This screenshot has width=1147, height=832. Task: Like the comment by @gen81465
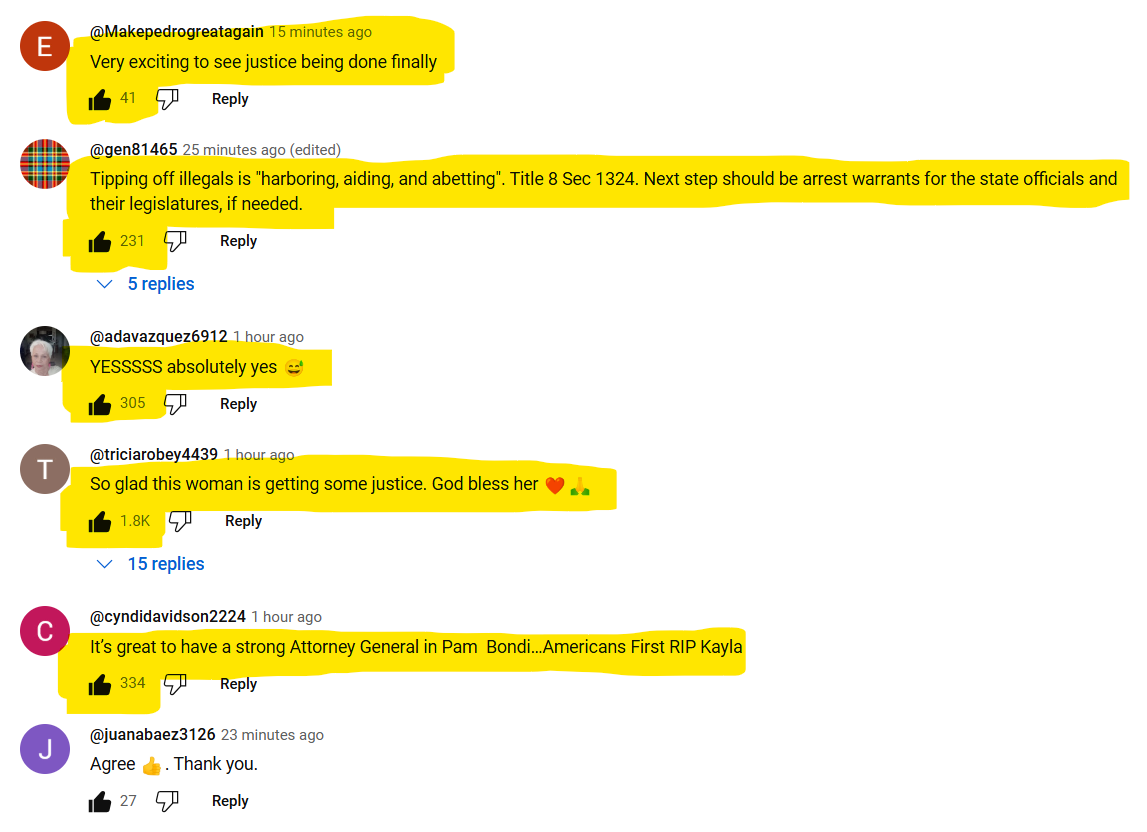coord(99,241)
